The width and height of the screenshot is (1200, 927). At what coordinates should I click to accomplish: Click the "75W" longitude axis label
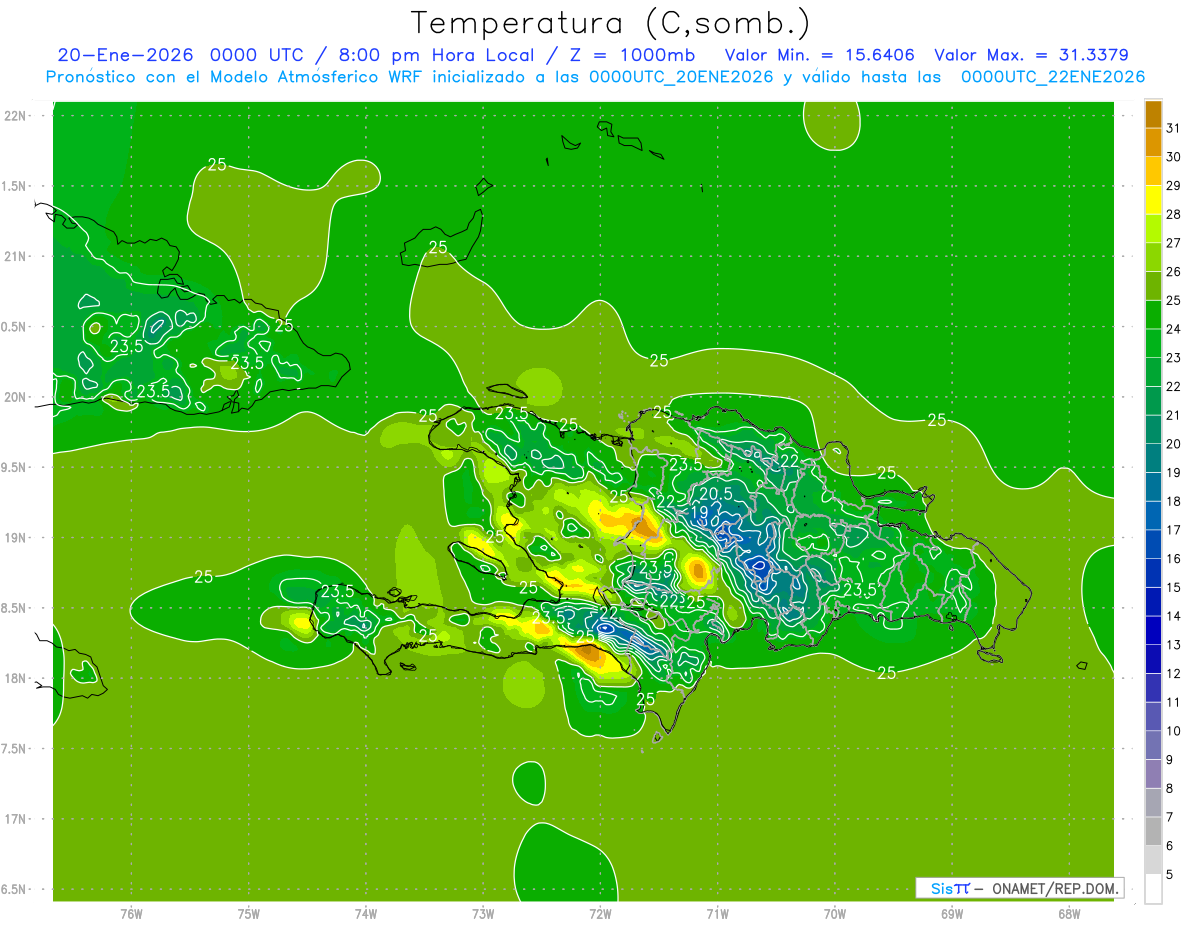[x=248, y=913]
